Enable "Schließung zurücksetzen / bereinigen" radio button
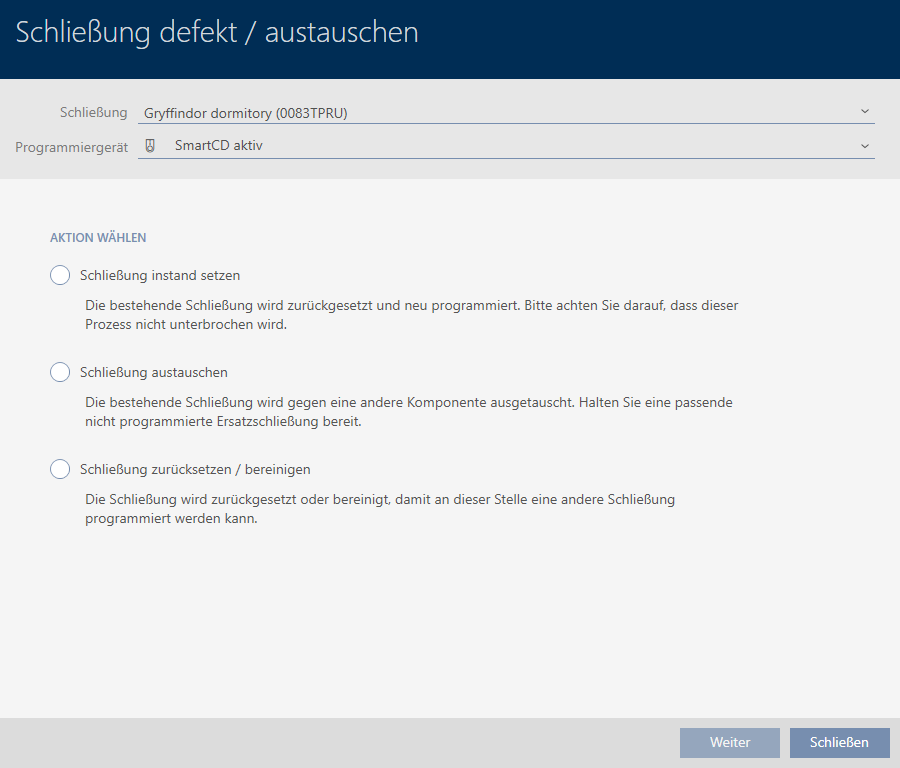900x768 pixels. pos(60,469)
